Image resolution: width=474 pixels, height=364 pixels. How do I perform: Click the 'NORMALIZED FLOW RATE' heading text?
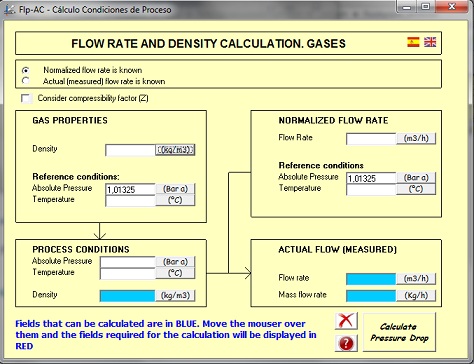pyautogui.click(x=333, y=120)
